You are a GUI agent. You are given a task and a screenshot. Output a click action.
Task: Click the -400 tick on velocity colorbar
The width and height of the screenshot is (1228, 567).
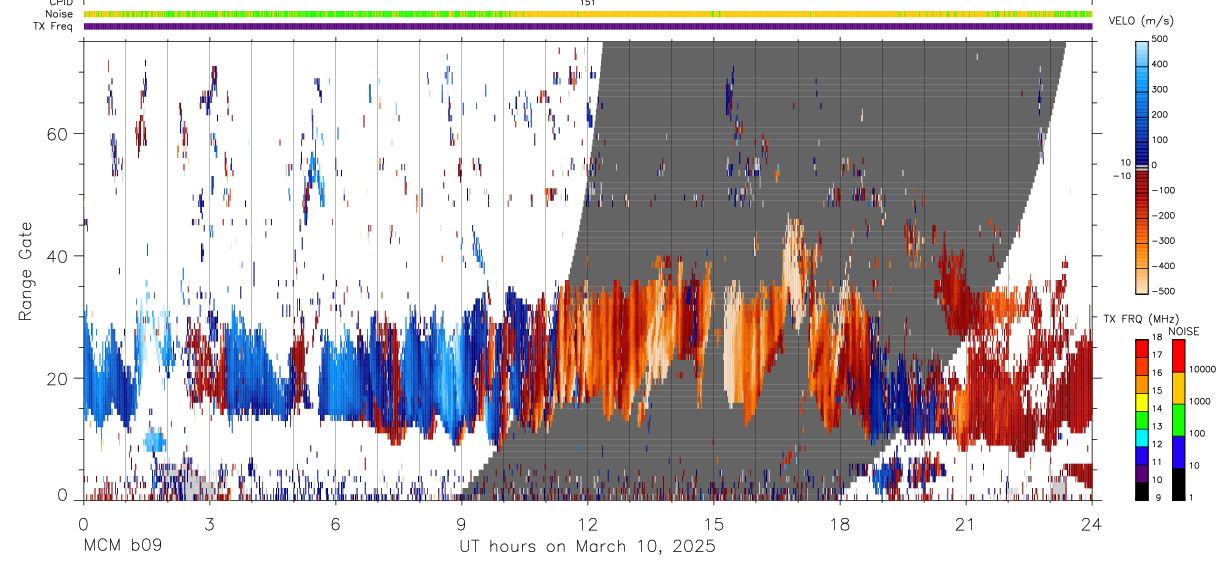click(x=1164, y=266)
